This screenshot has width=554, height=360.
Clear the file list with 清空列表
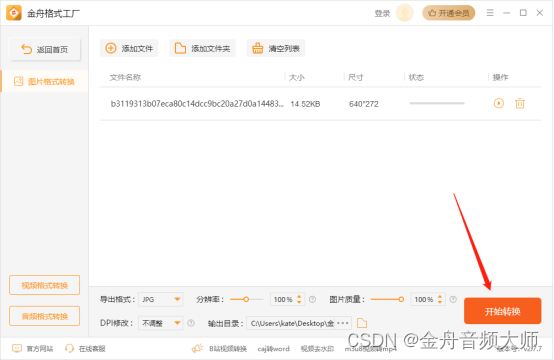pos(276,48)
